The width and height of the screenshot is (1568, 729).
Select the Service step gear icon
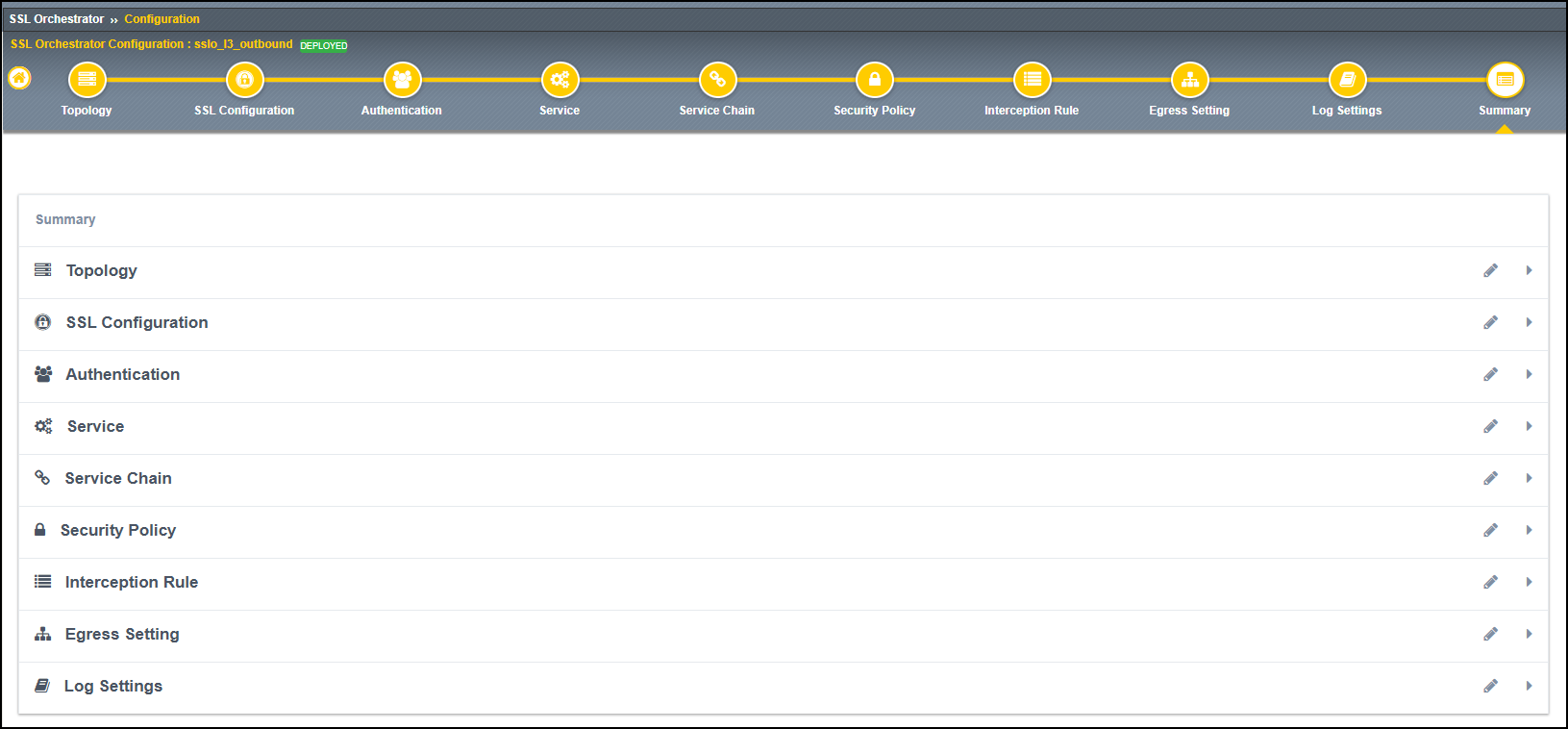(x=560, y=80)
